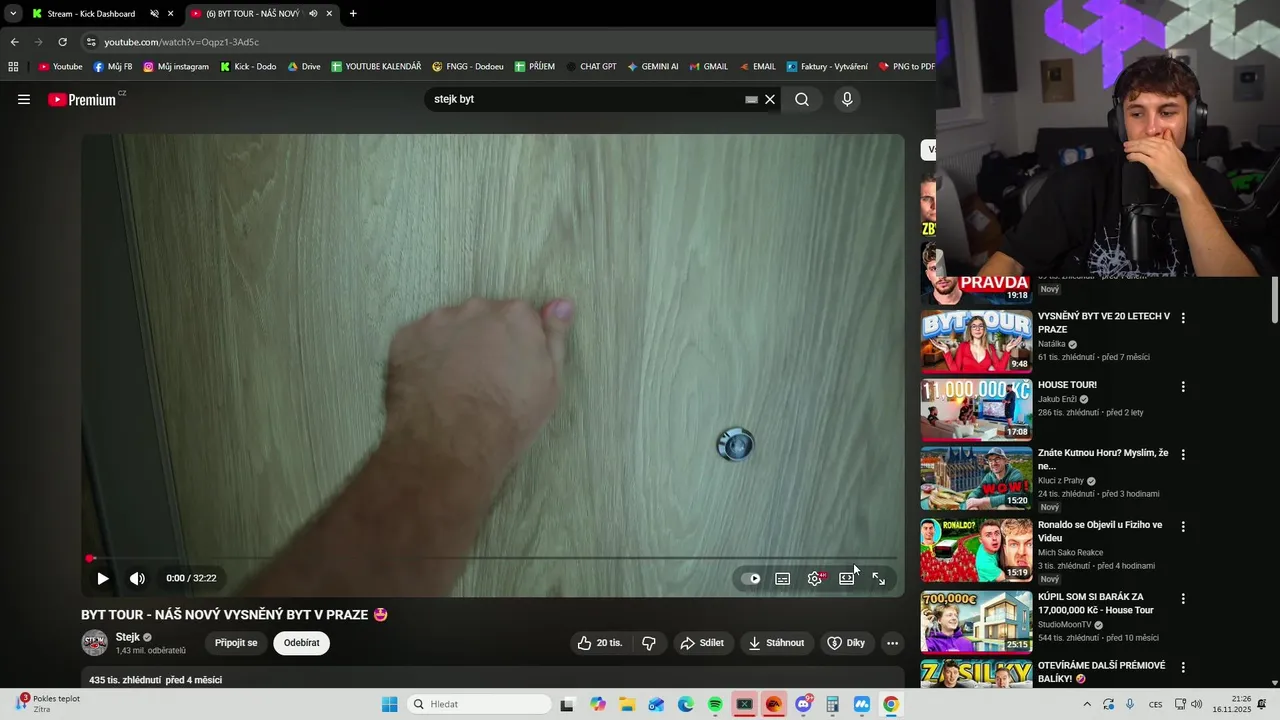Enter fullscreen mode
The image size is (1280, 720).
click(x=878, y=578)
